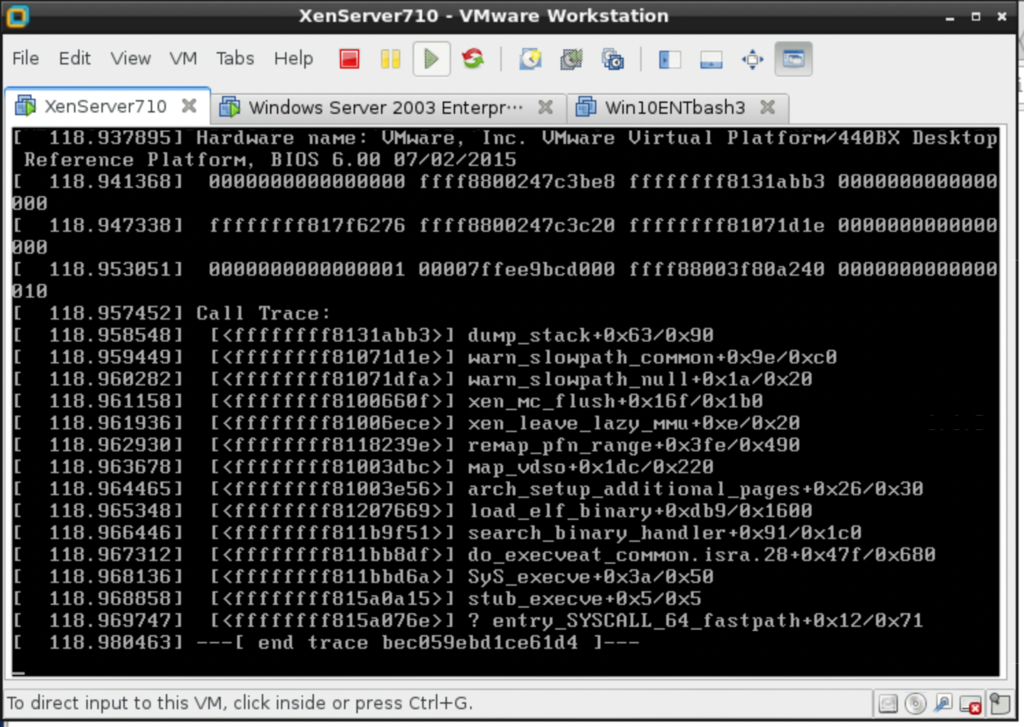The width and height of the screenshot is (1024, 727).
Task: Restart the guest with the red-green arrows icon
Action: [473, 59]
